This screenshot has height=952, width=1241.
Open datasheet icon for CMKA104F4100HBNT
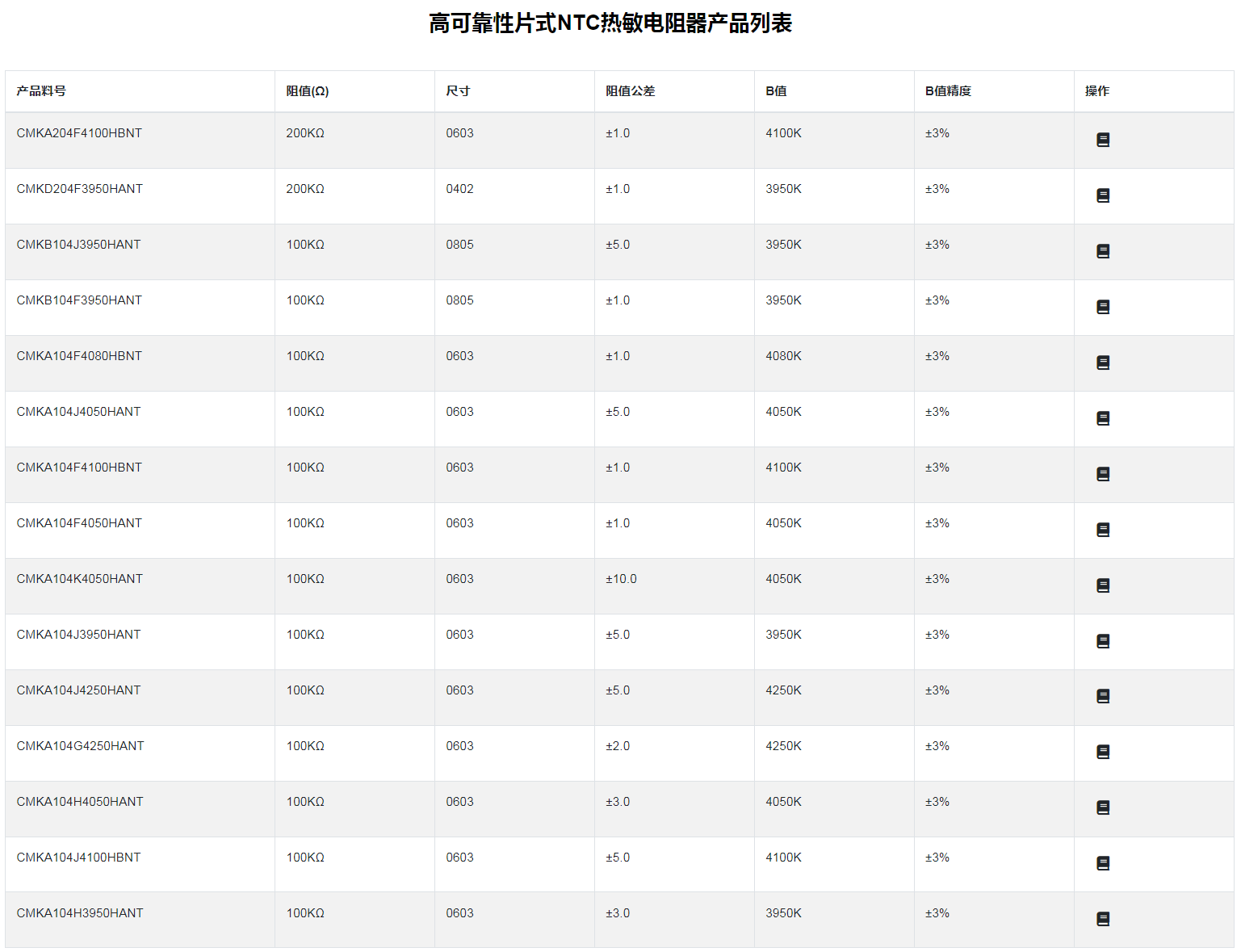tap(1103, 474)
